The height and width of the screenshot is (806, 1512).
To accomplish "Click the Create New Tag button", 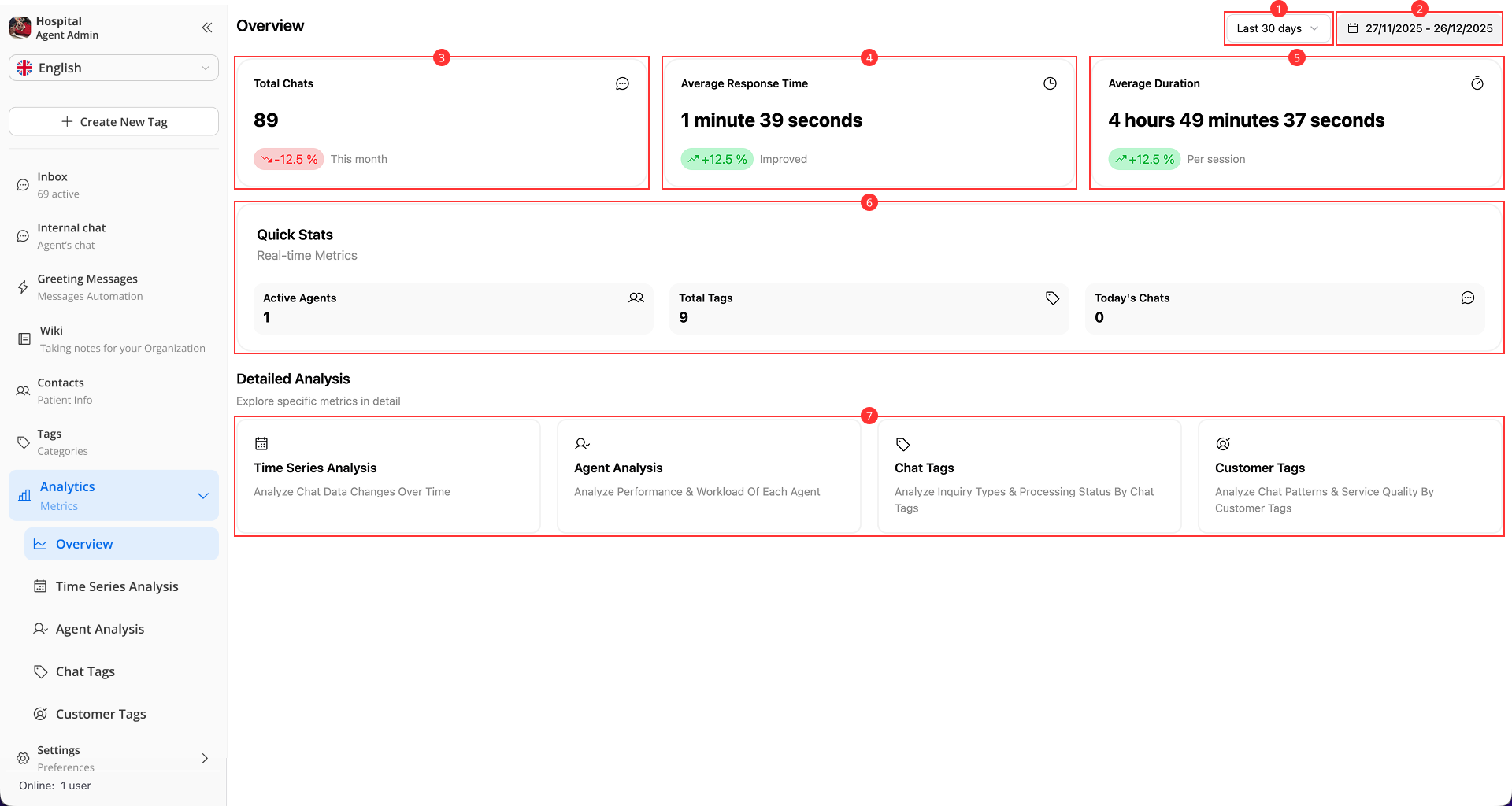I will pyautogui.click(x=113, y=122).
